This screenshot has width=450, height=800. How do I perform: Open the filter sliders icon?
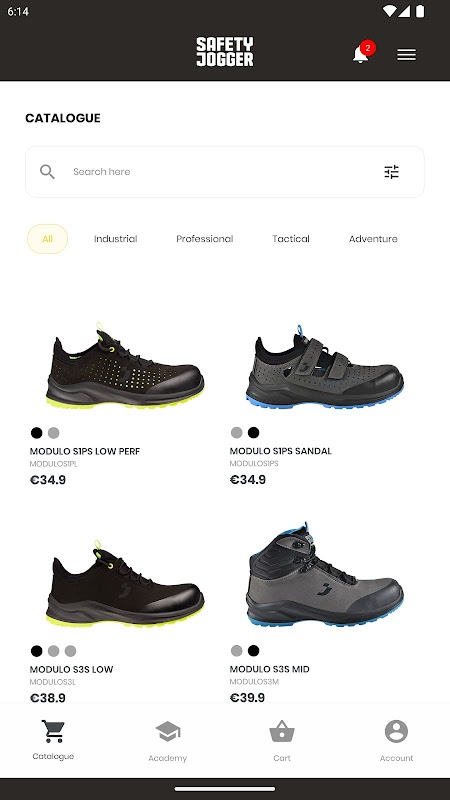click(x=391, y=171)
